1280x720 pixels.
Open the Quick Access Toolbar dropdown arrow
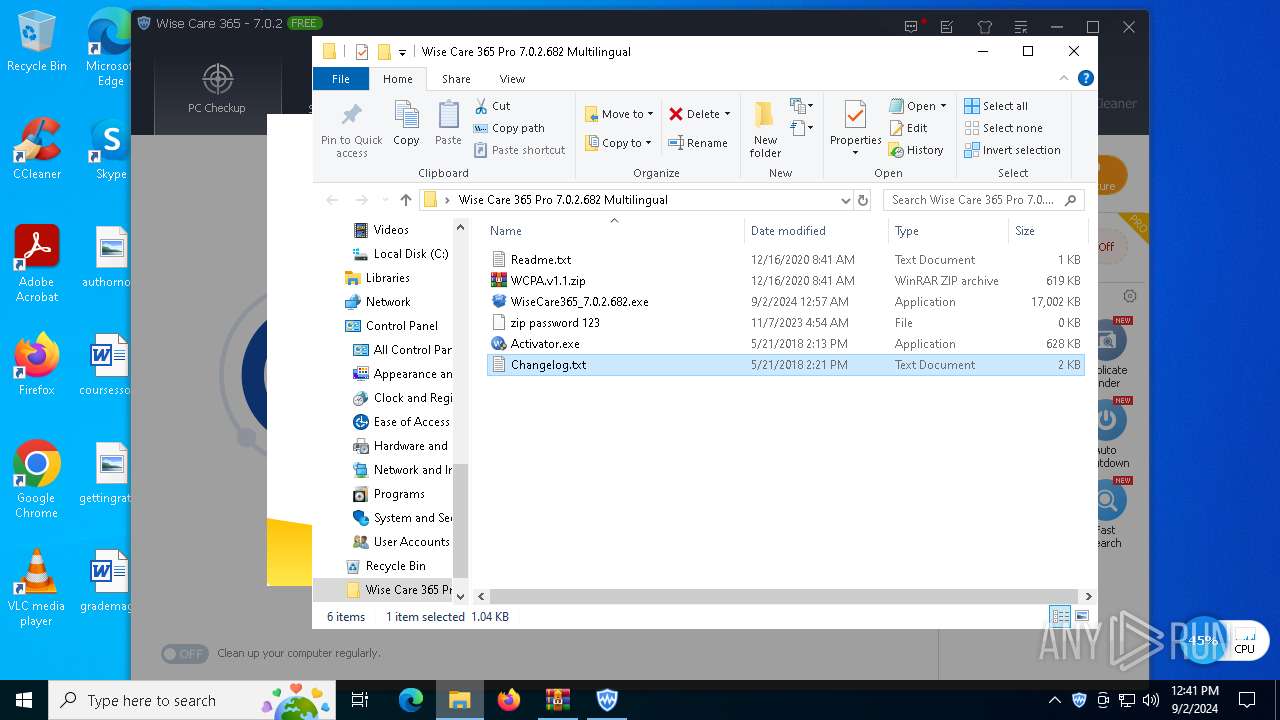coord(402,52)
